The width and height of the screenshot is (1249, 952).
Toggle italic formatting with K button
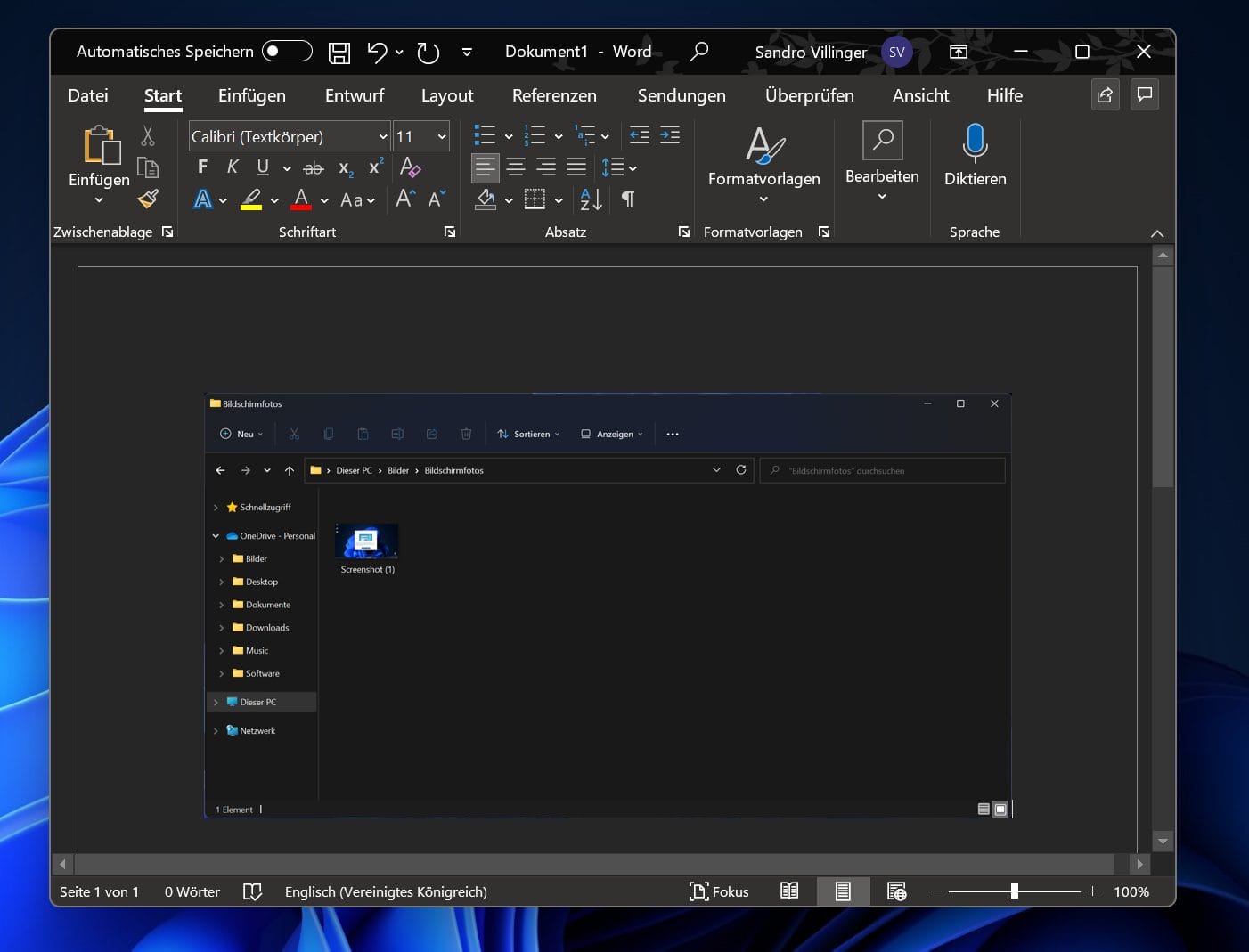(x=233, y=167)
